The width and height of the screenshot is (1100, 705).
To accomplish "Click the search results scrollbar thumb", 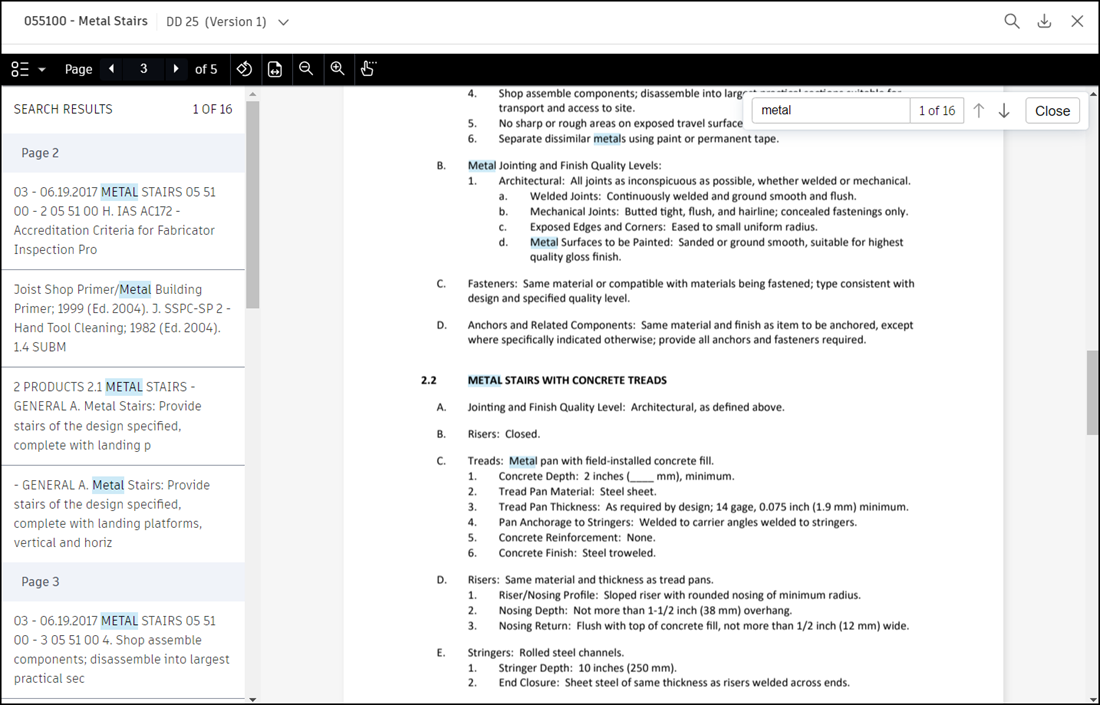I will [253, 205].
